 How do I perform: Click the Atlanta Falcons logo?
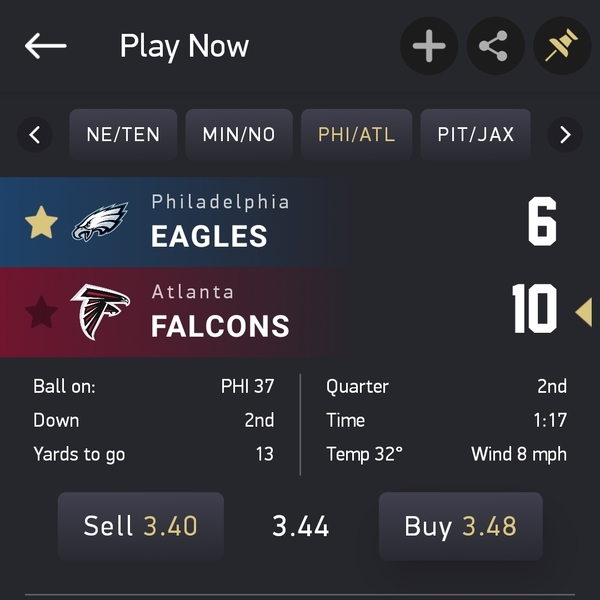(x=100, y=312)
